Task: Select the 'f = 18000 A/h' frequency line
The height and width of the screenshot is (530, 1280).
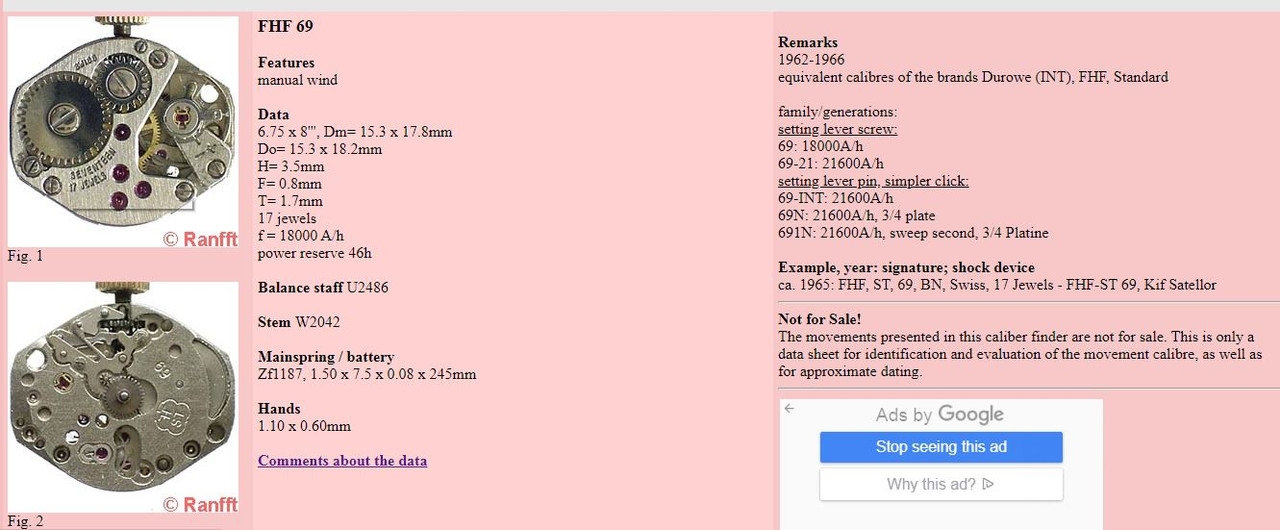Action: point(301,236)
